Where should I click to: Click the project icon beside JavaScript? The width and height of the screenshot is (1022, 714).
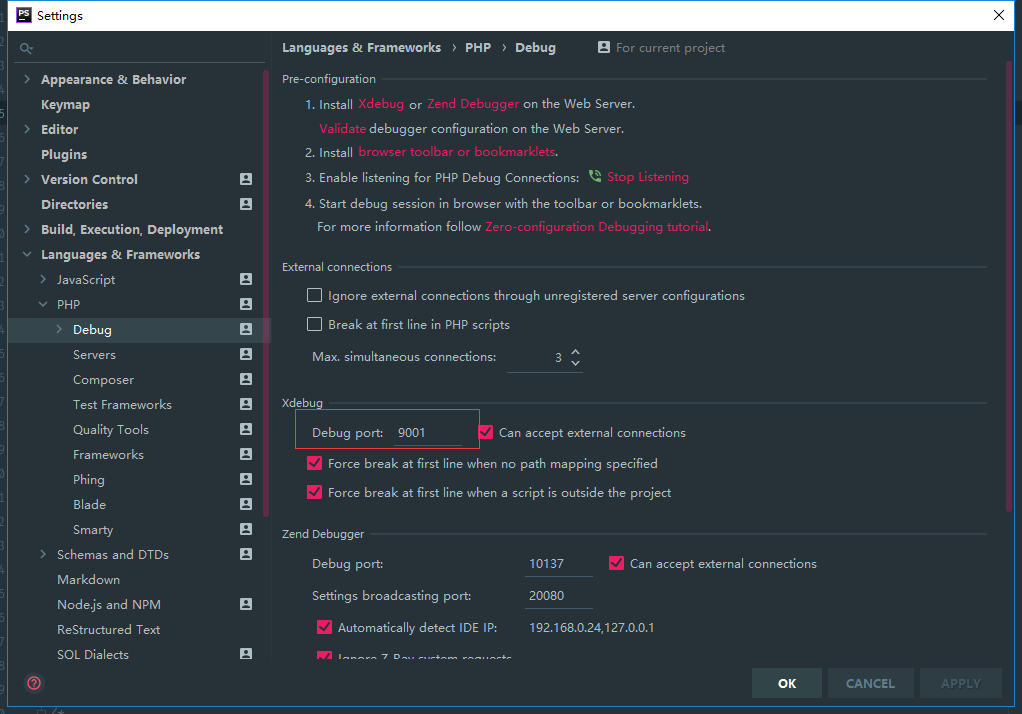point(246,279)
